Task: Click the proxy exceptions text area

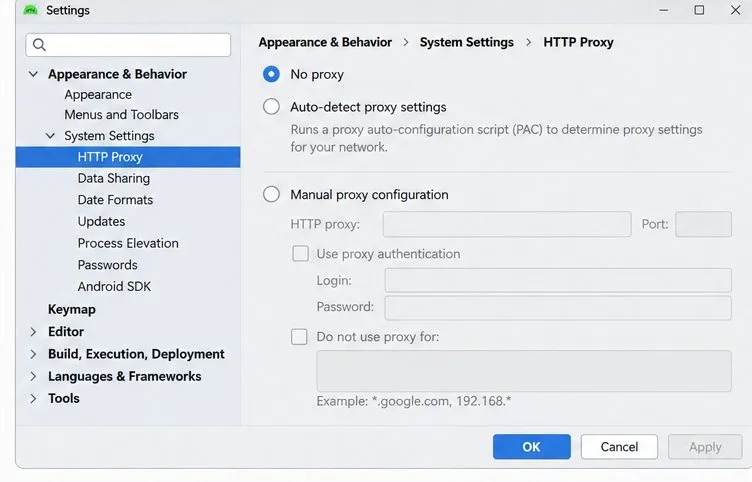Action: point(524,371)
